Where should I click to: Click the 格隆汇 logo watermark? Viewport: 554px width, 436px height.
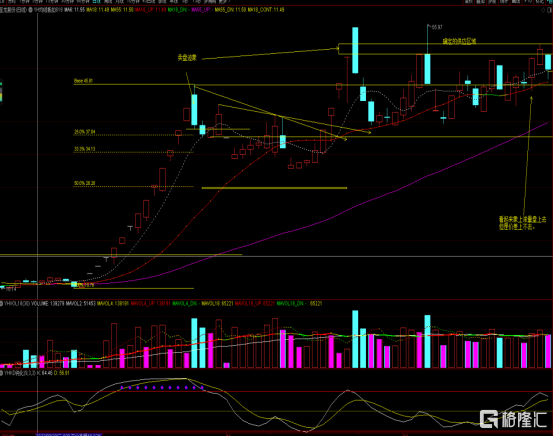click(513, 419)
